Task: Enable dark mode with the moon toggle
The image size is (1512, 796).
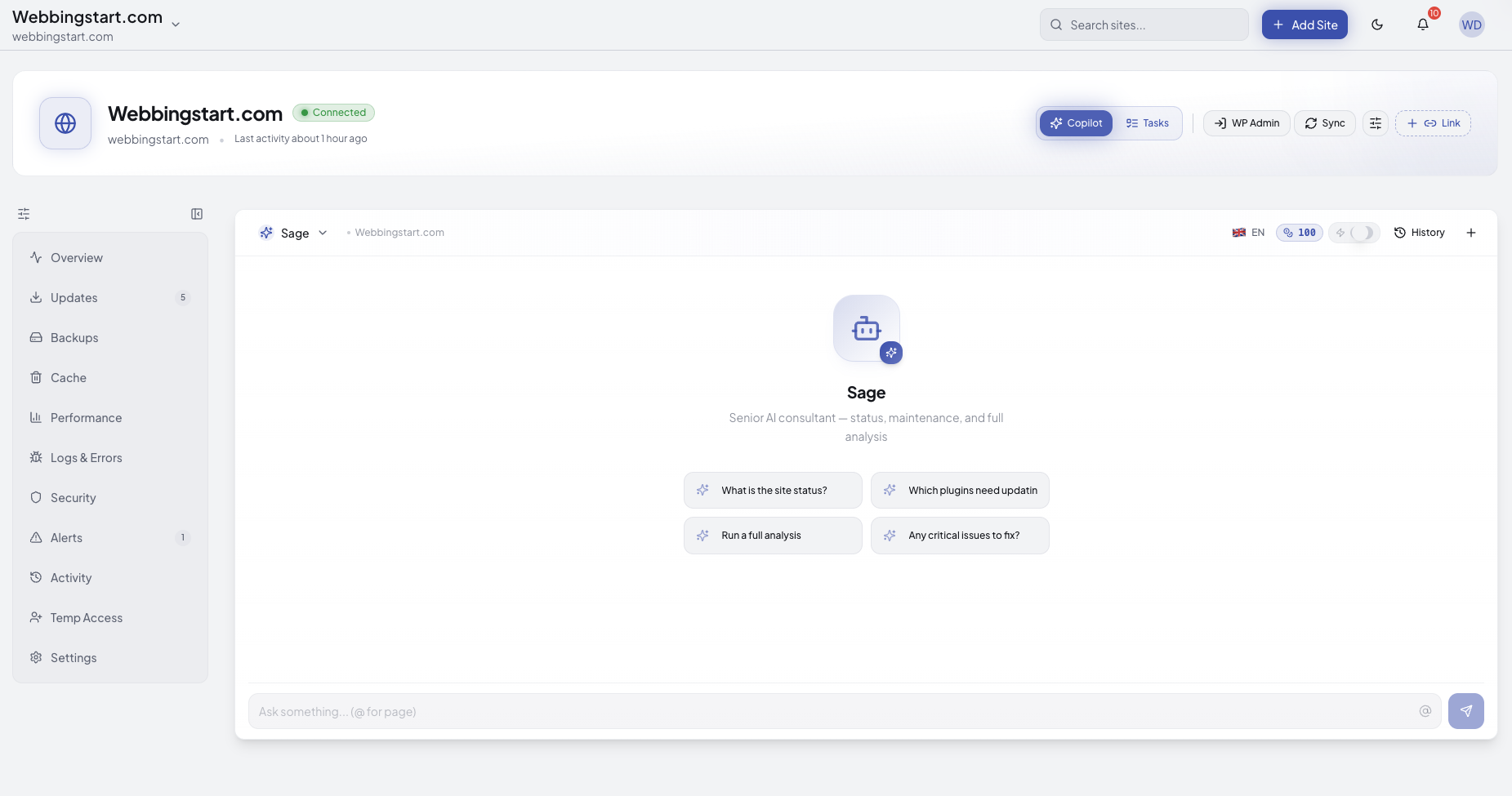Action: (x=1378, y=24)
